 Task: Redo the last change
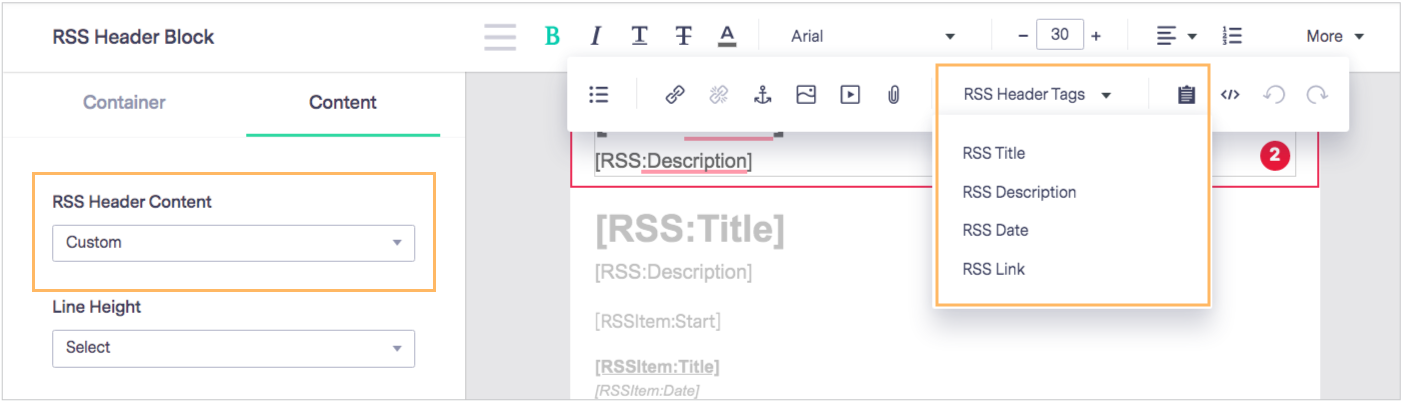[x=1317, y=94]
